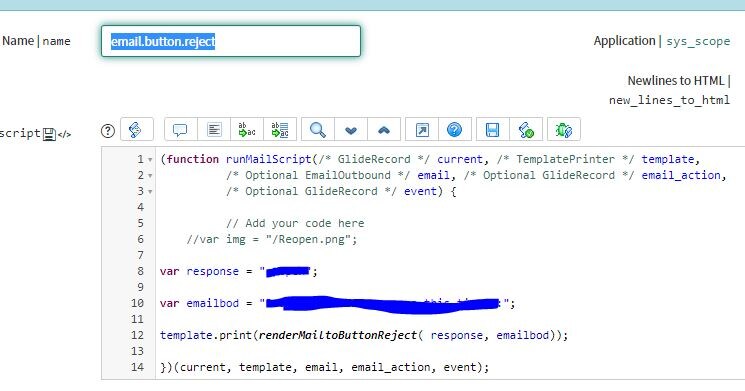The width and height of the screenshot is (745, 391).
Task: Click the save floppy disk toolbar icon
Action: click(493, 129)
